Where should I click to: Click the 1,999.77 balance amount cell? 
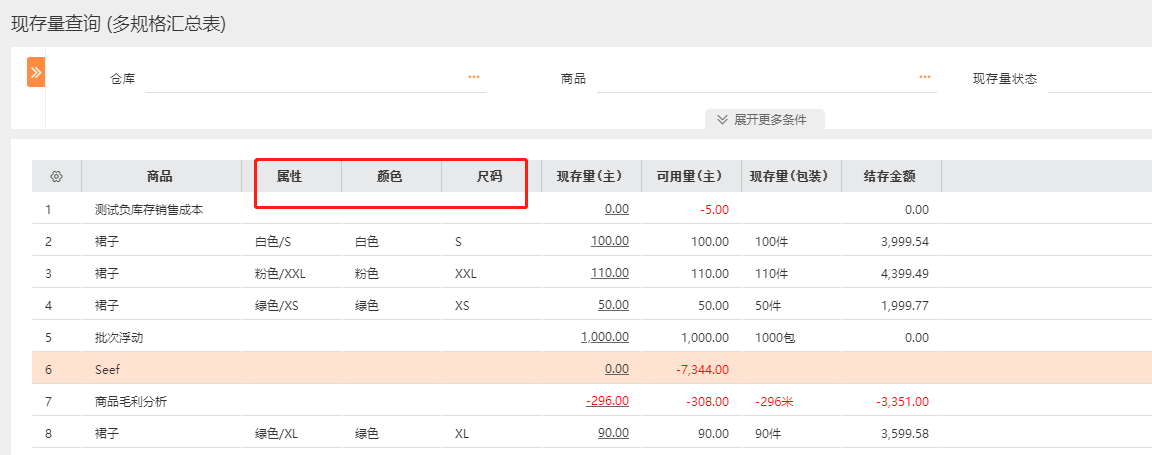point(890,306)
